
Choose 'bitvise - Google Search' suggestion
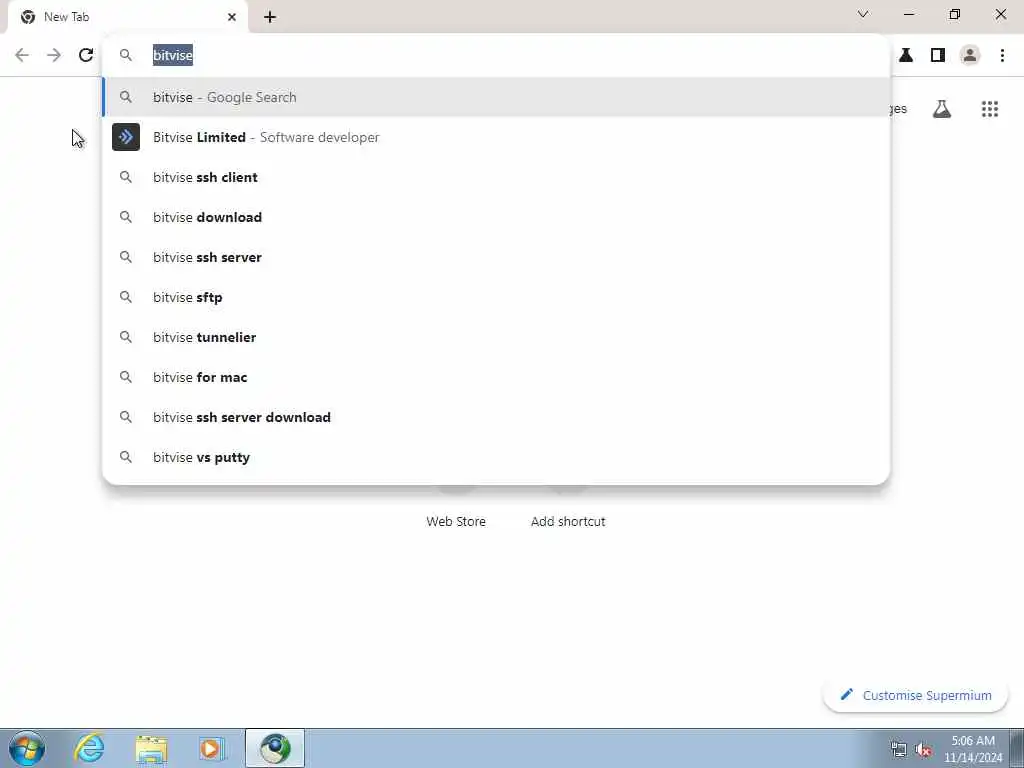pyautogui.click(x=496, y=97)
